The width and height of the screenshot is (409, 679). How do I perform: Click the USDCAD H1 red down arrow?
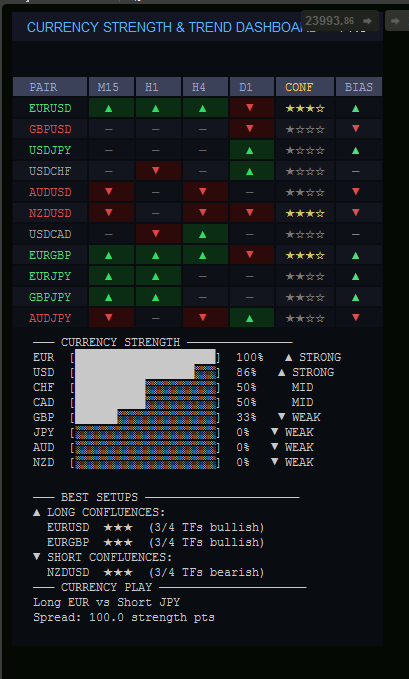pyautogui.click(x=156, y=233)
